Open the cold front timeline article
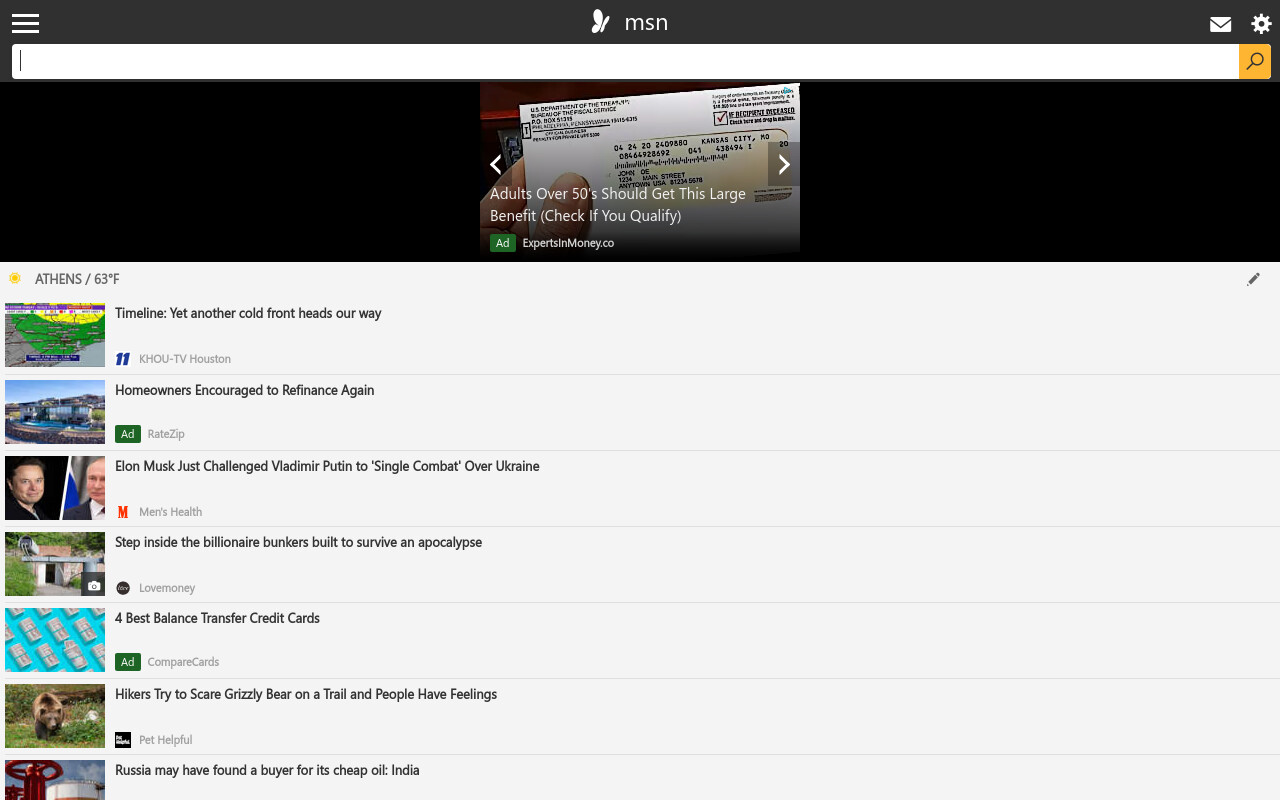Image resolution: width=1280 pixels, height=800 pixels. click(248, 313)
